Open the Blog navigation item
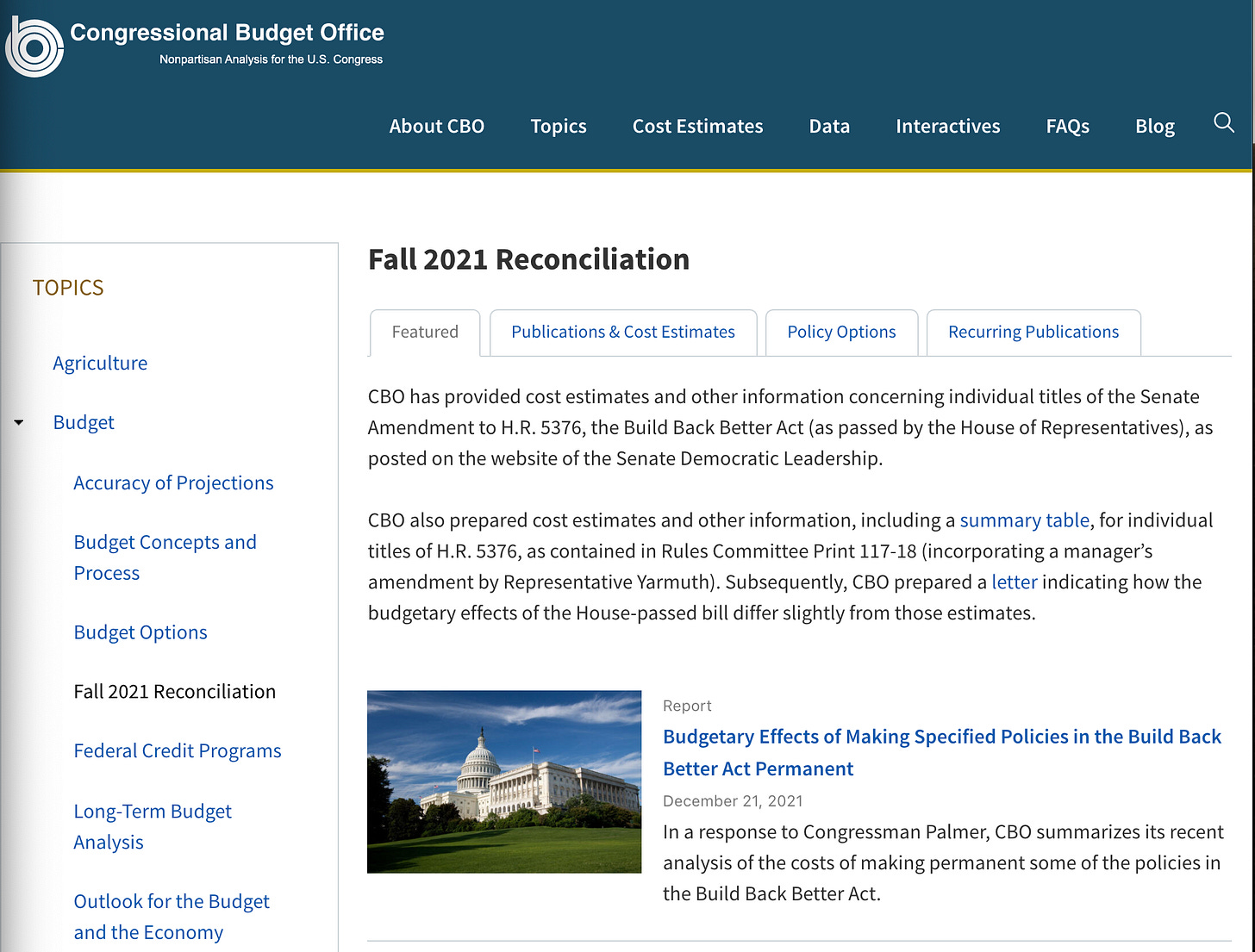 point(1155,126)
